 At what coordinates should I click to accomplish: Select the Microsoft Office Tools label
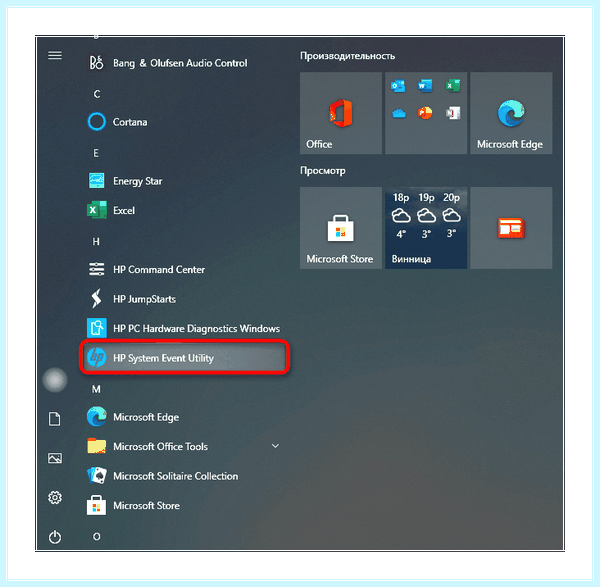(160, 447)
